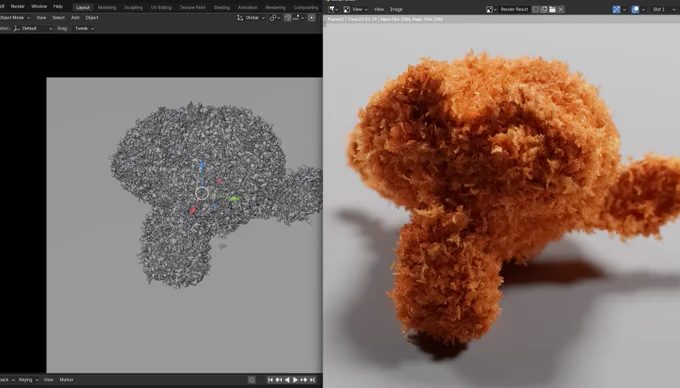Image resolution: width=680 pixels, height=388 pixels.
Task: Unlink the Render Result image with X
Action: (x=561, y=9)
